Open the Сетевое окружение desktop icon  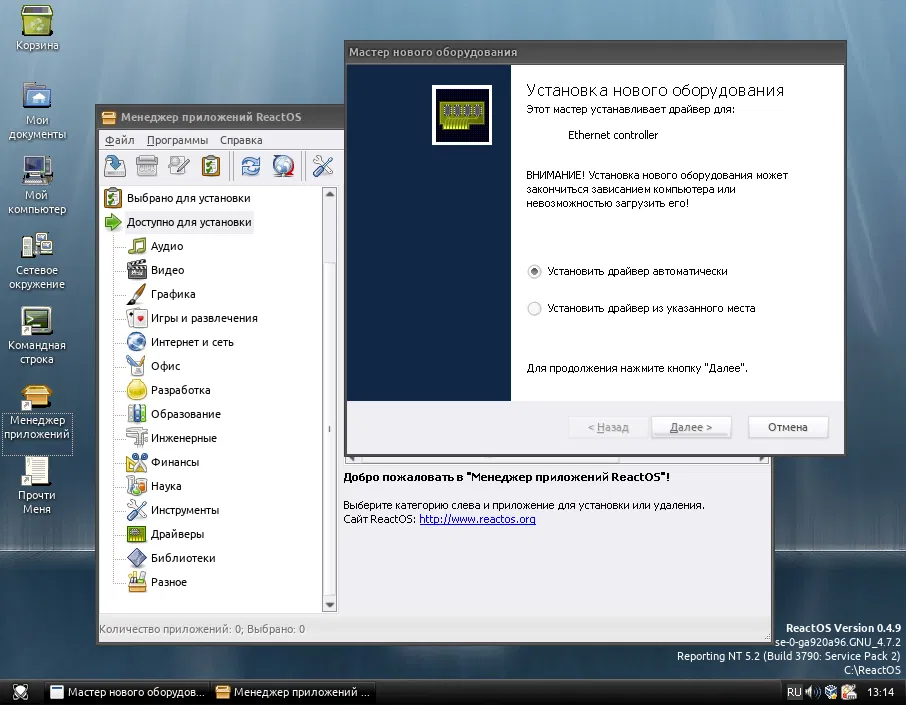(37, 261)
